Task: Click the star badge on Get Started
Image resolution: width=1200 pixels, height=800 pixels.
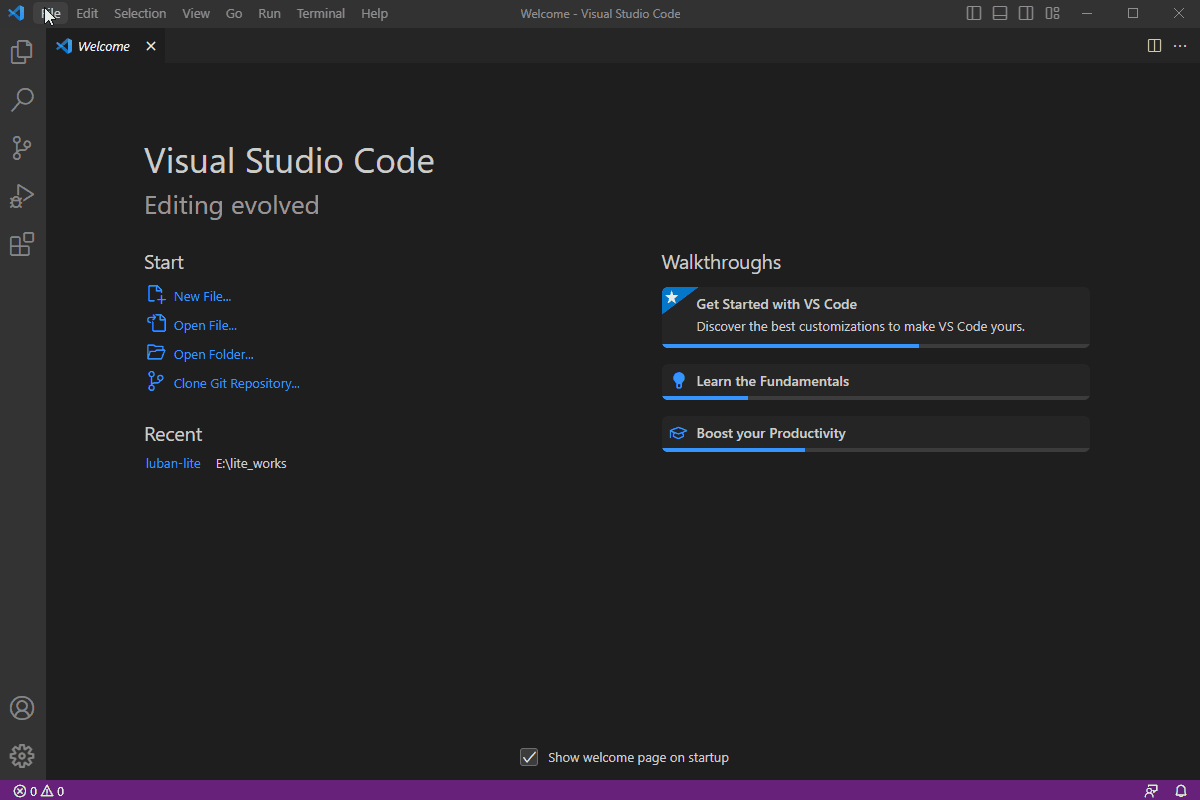Action: 672,298
